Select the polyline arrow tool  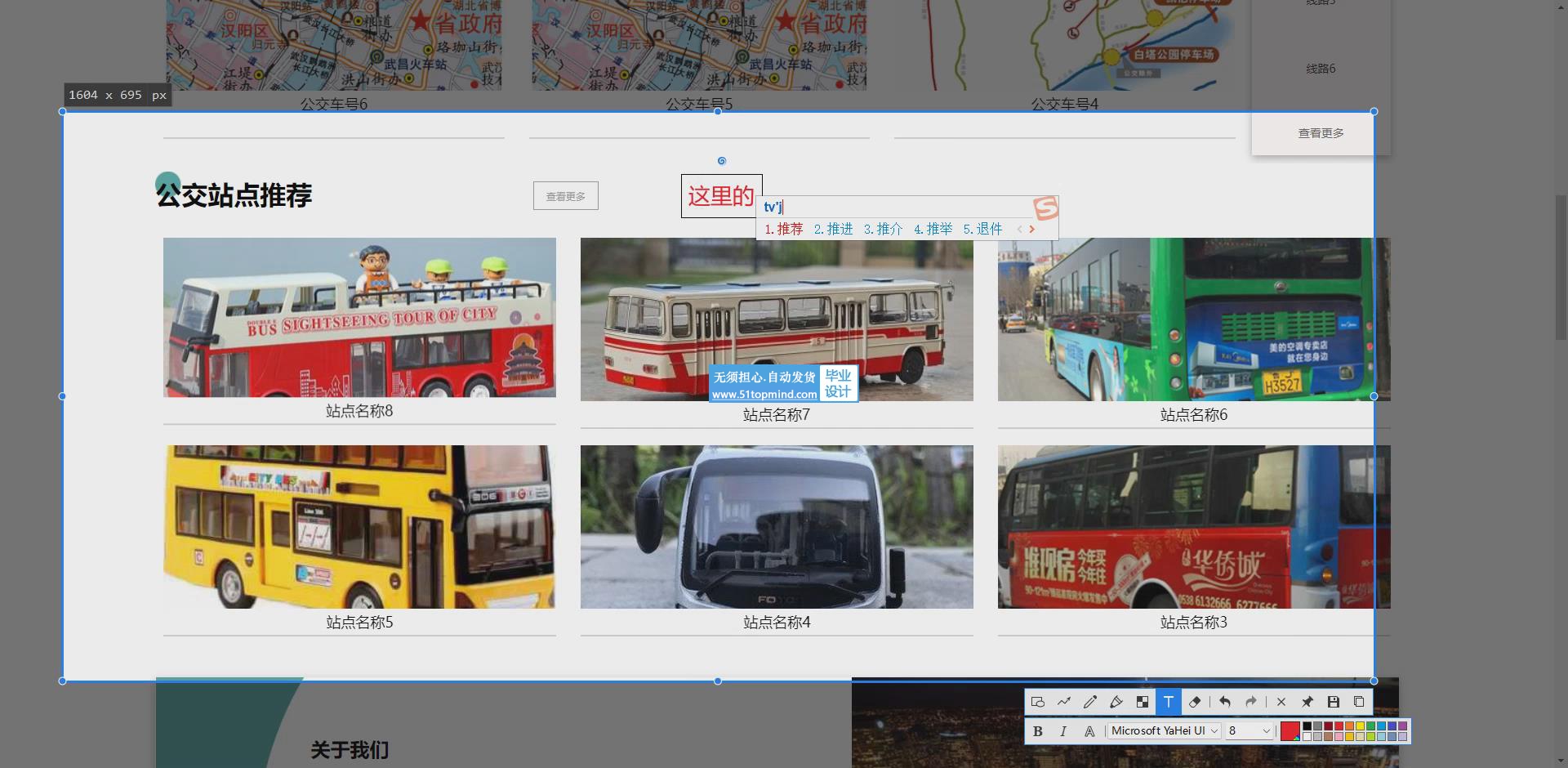click(x=1064, y=702)
